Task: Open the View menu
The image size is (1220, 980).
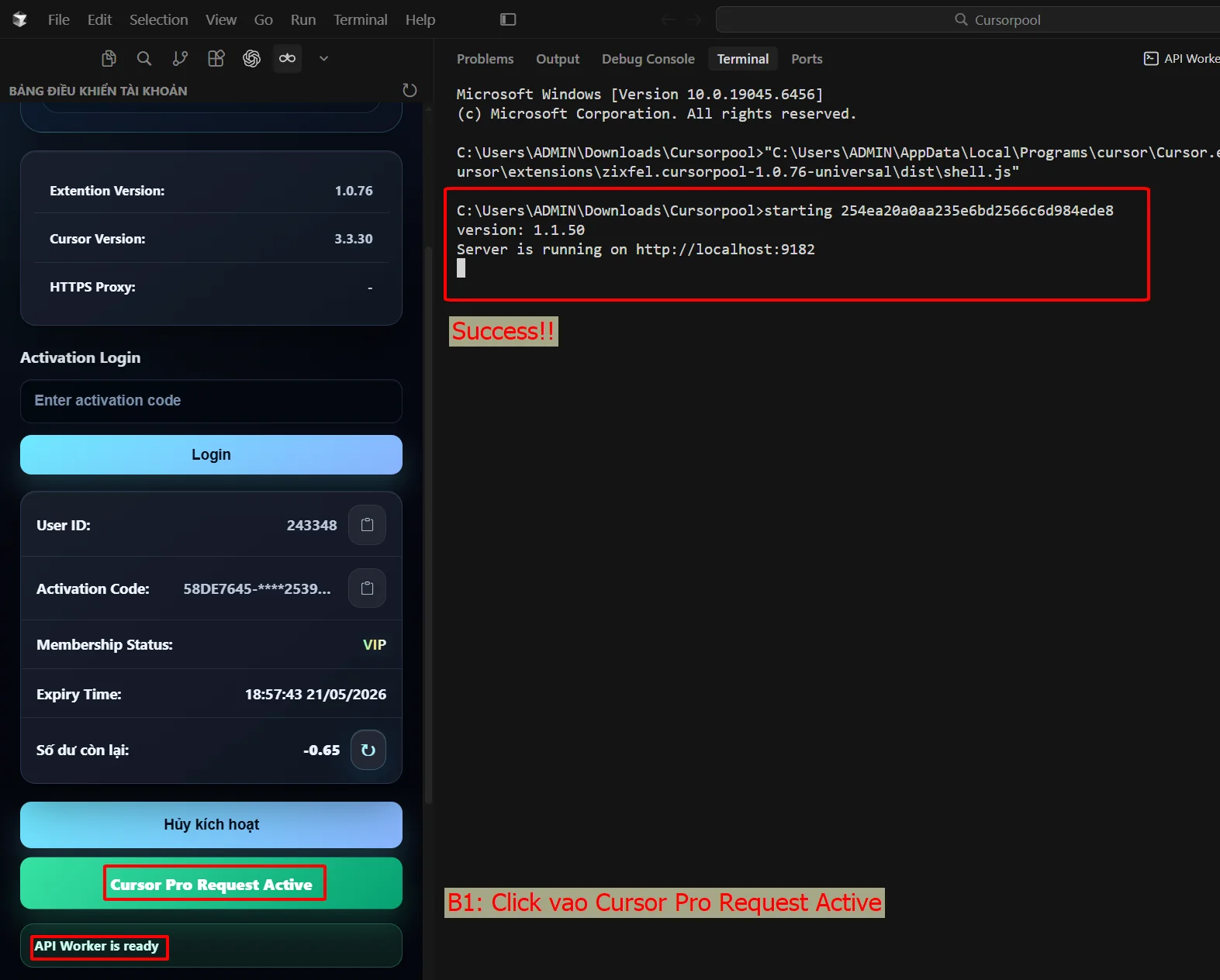Action: point(221,19)
